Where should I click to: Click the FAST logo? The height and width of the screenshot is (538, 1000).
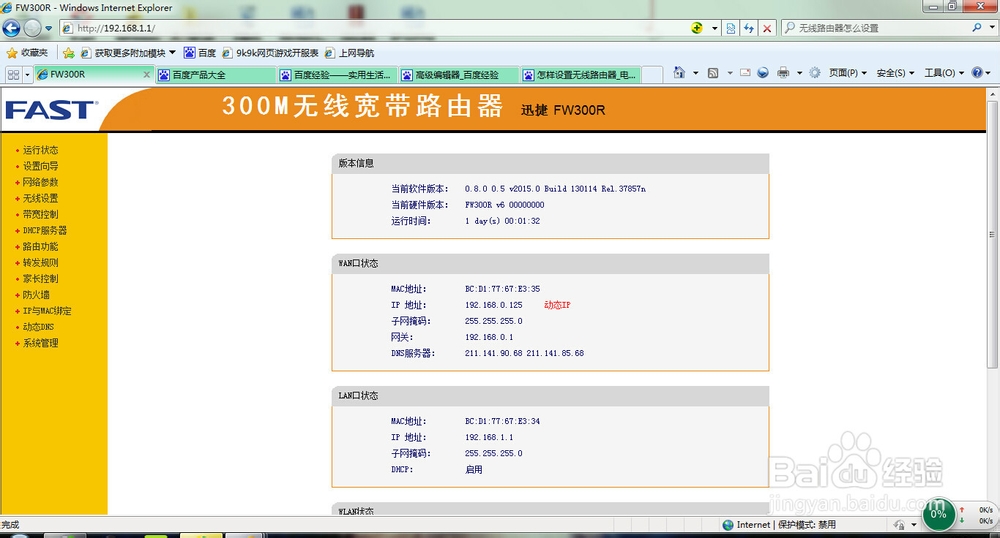pyautogui.click(x=51, y=110)
